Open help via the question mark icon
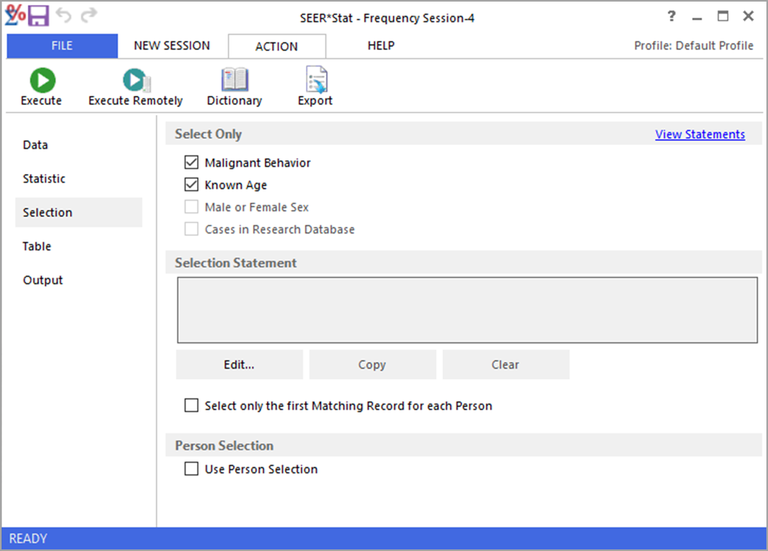The width and height of the screenshot is (768, 551). coord(671,16)
